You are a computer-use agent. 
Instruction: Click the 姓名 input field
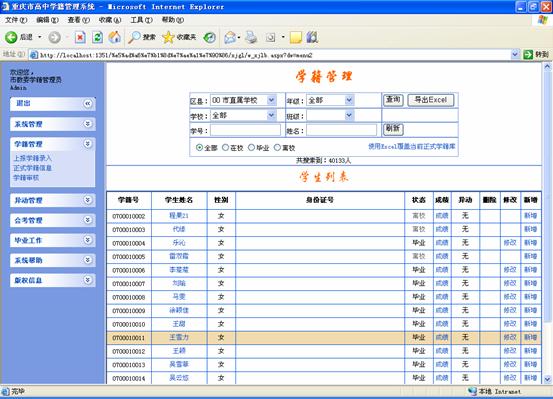tap(341, 130)
